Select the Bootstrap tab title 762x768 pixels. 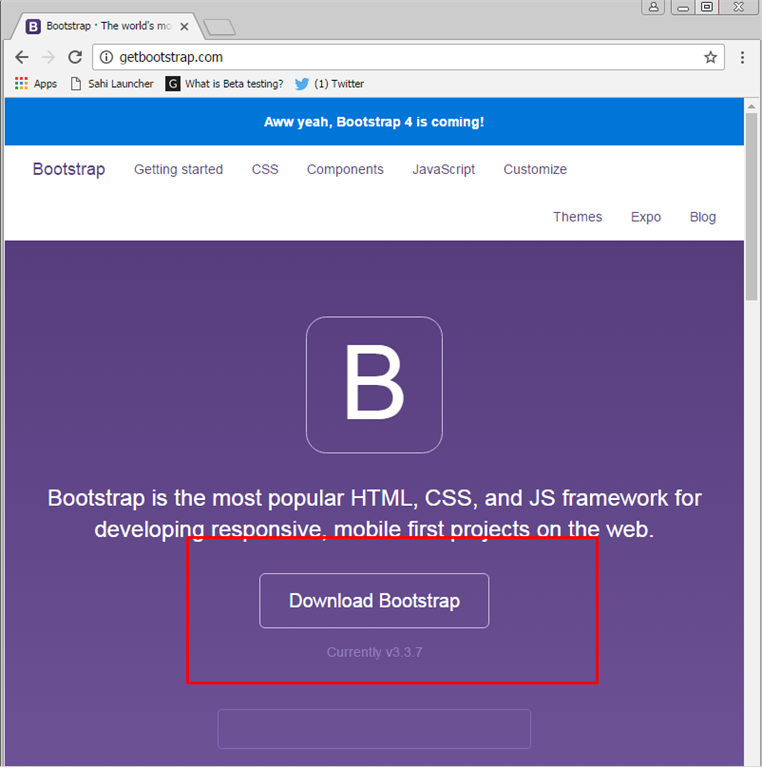109,26
